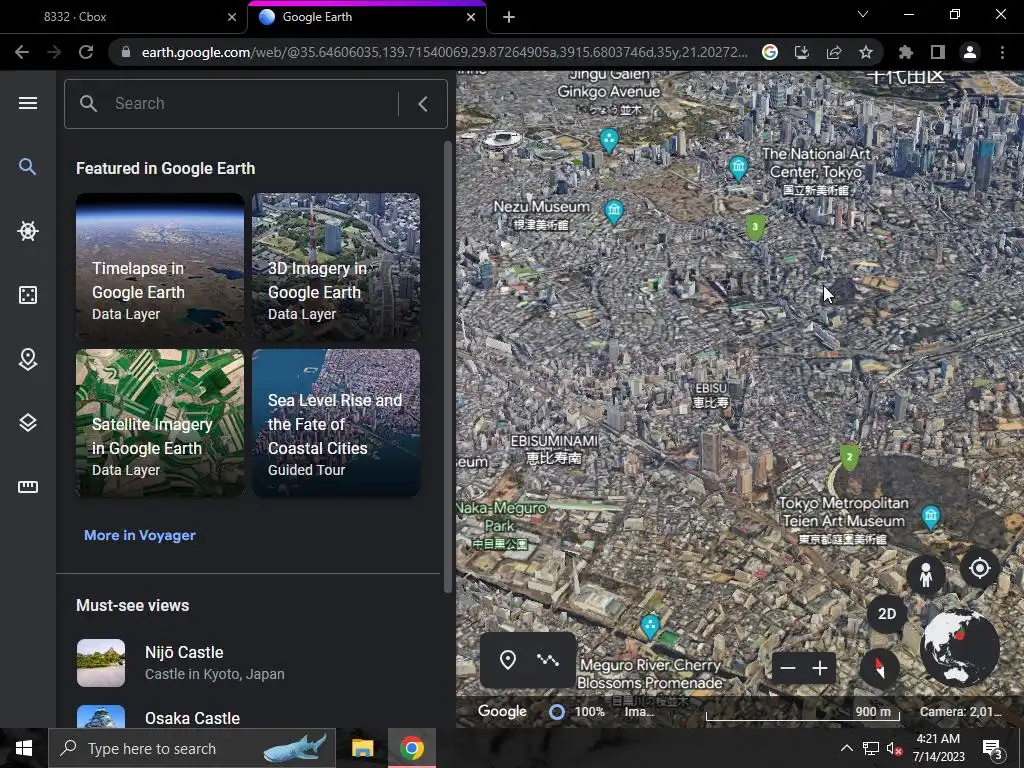This screenshot has height=768, width=1024.
Task: Click the earth.google.com address bar
Action: tap(444, 52)
